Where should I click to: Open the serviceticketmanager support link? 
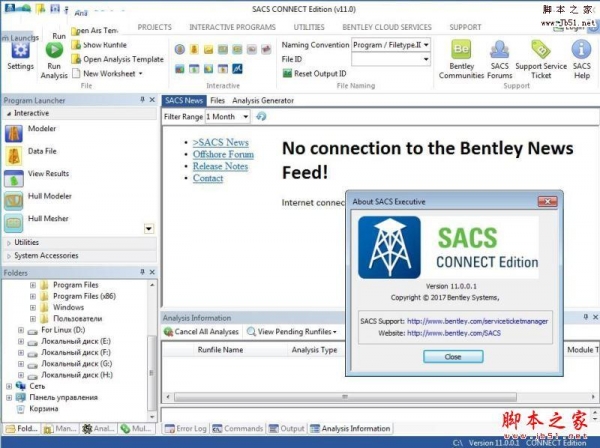(x=477, y=321)
